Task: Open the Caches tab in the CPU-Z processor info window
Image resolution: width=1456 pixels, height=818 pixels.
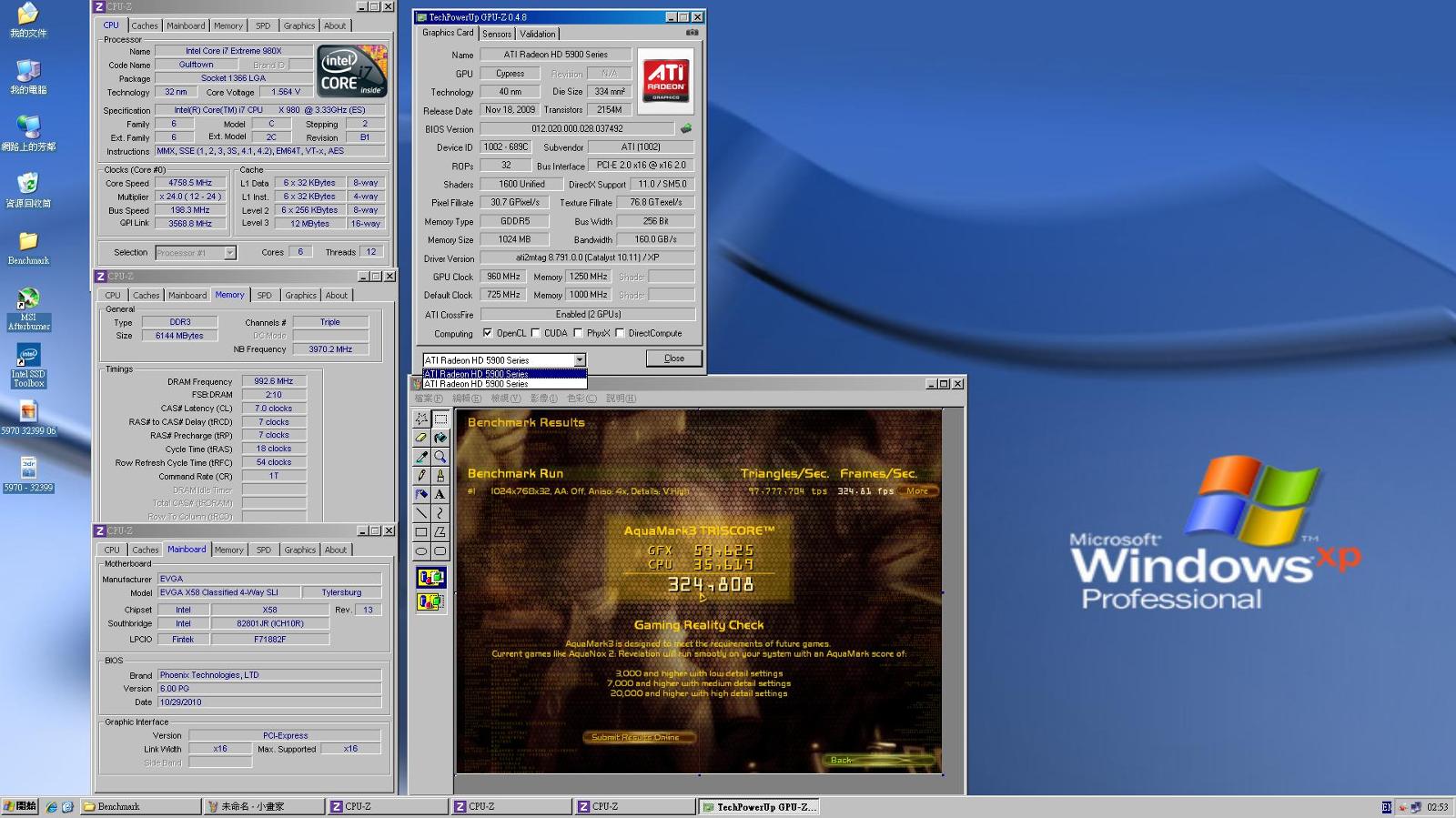Action: pos(145,26)
